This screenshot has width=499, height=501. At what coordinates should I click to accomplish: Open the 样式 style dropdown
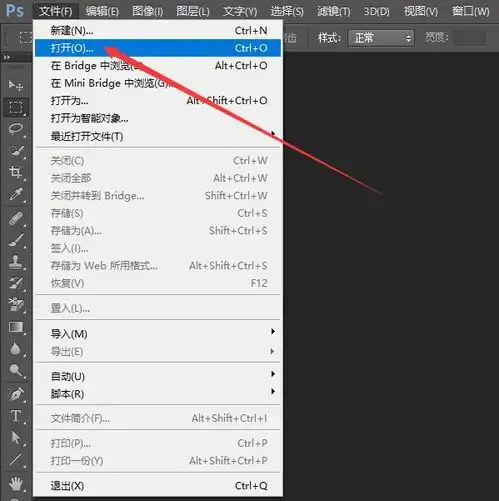click(x=381, y=38)
